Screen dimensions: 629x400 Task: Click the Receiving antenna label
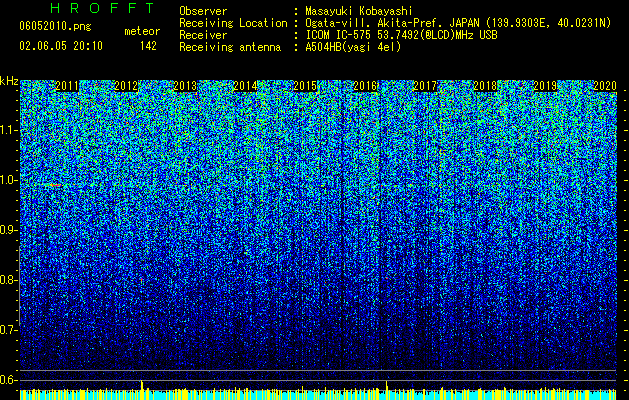point(230,47)
